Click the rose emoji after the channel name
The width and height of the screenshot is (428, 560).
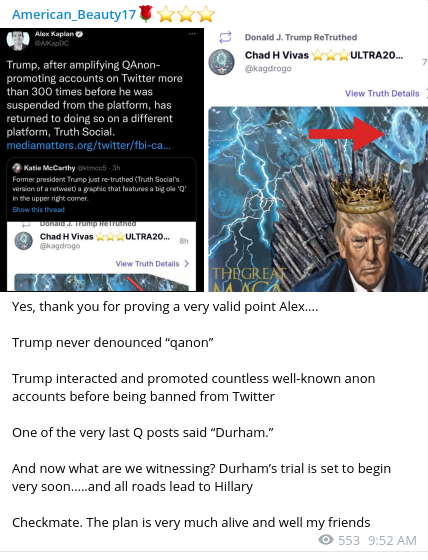point(146,14)
